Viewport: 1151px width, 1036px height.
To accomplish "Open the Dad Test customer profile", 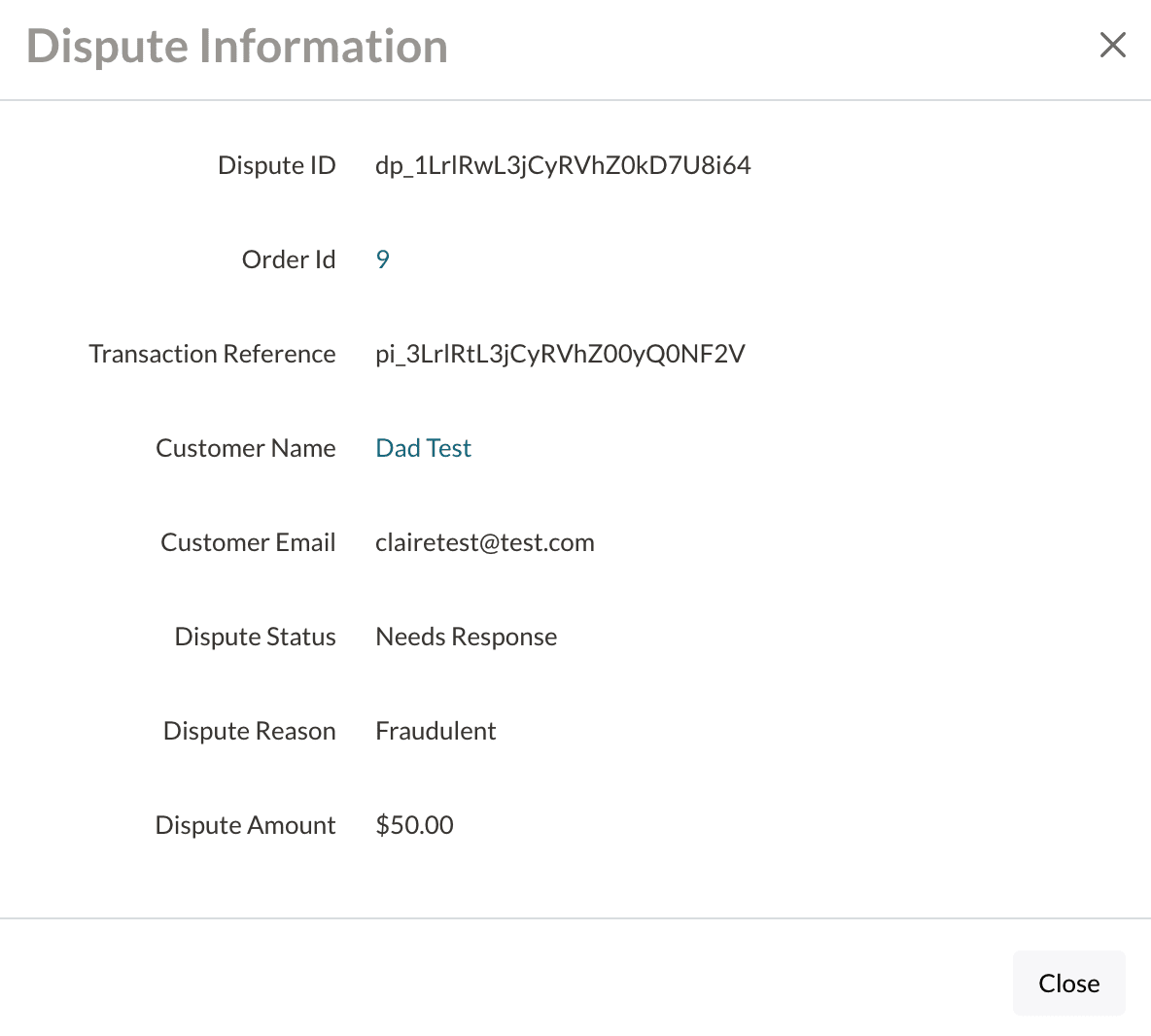I will click(x=423, y=448).
